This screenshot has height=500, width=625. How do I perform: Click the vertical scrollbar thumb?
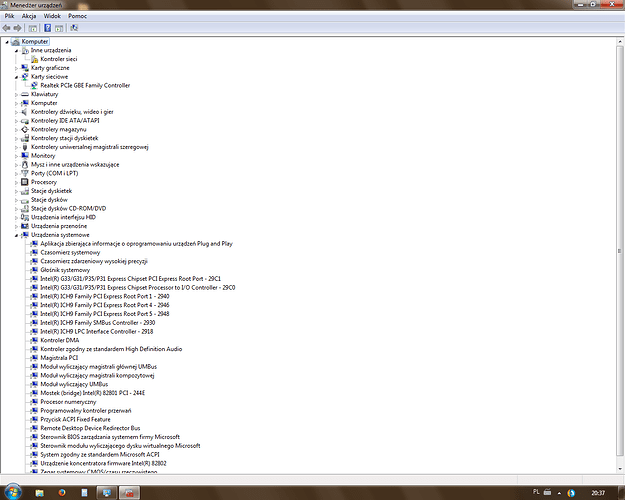pyautogui.click(x=619, y=251)
